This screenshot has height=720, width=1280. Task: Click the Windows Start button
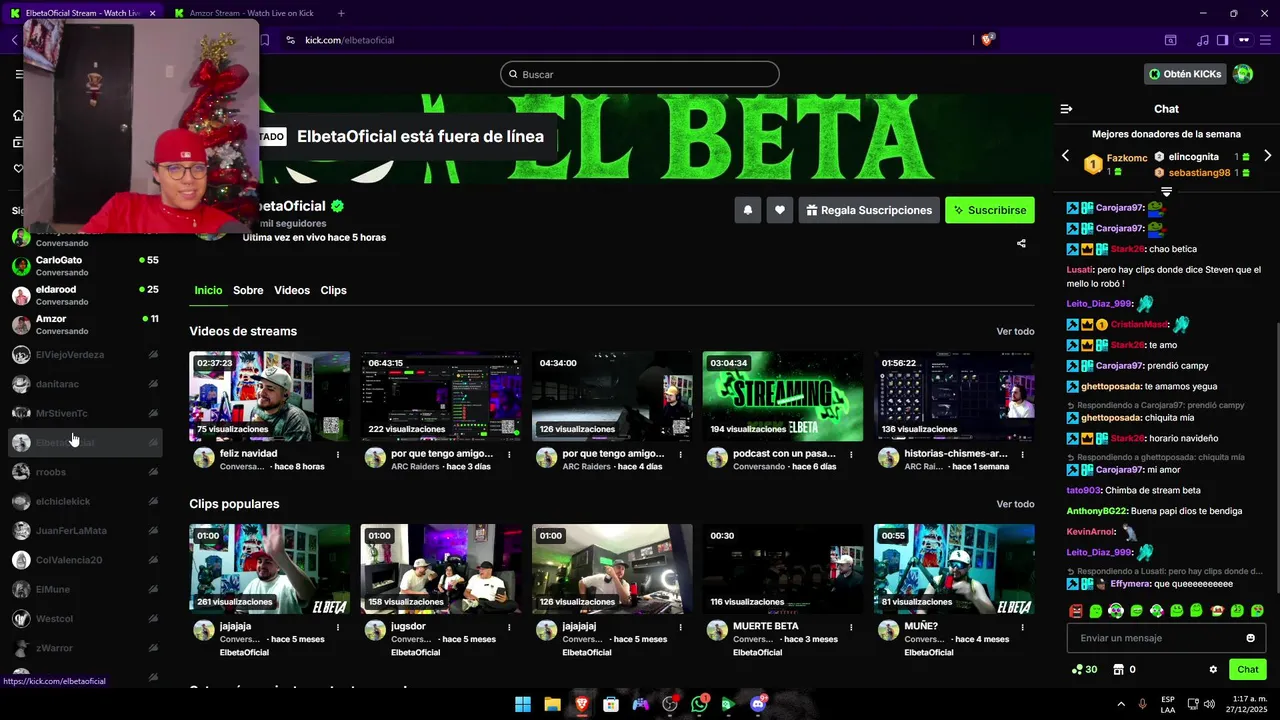pos(523,704)
